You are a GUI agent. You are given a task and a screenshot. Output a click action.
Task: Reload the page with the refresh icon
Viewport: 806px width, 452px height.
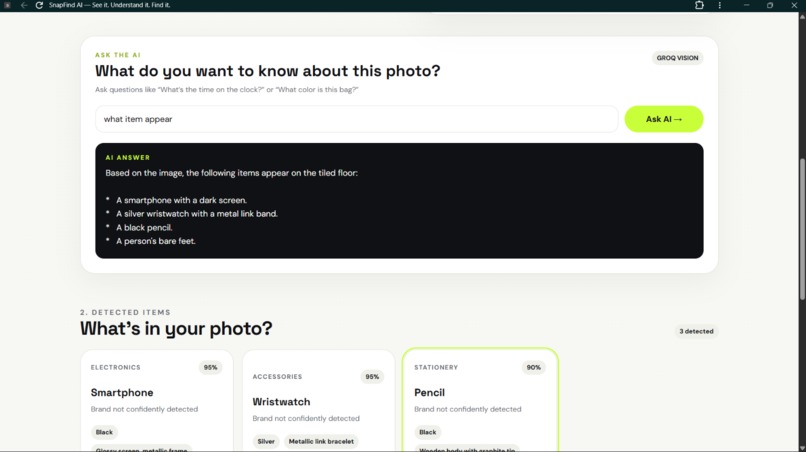click(x=39, y=5)
